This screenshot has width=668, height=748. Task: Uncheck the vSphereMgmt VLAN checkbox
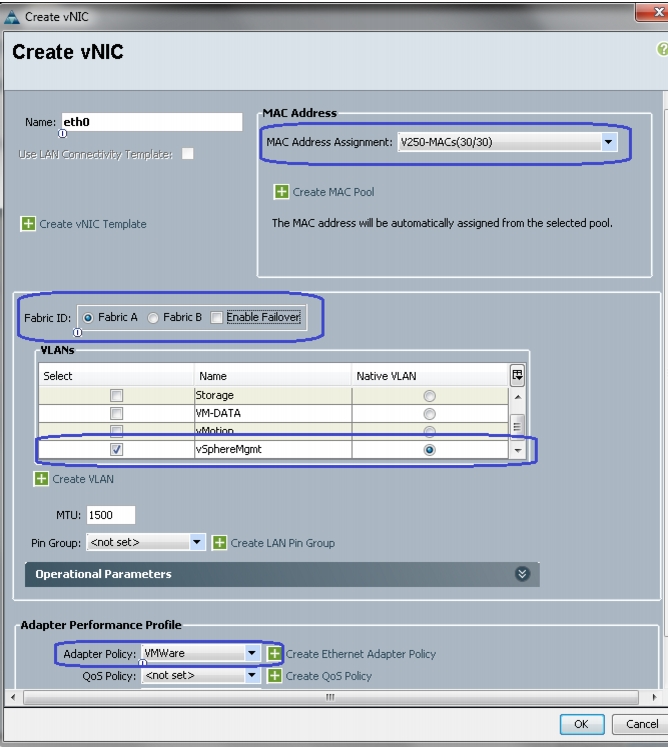point(116,449)
